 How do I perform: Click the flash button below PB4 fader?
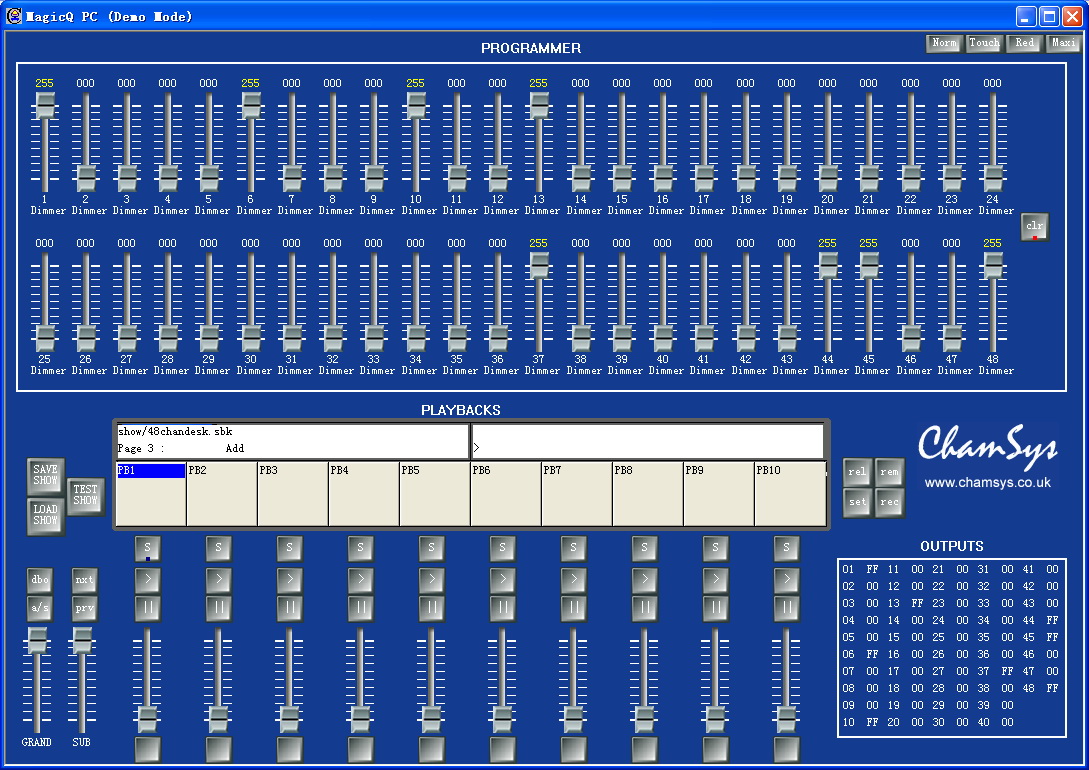(360, 749)
